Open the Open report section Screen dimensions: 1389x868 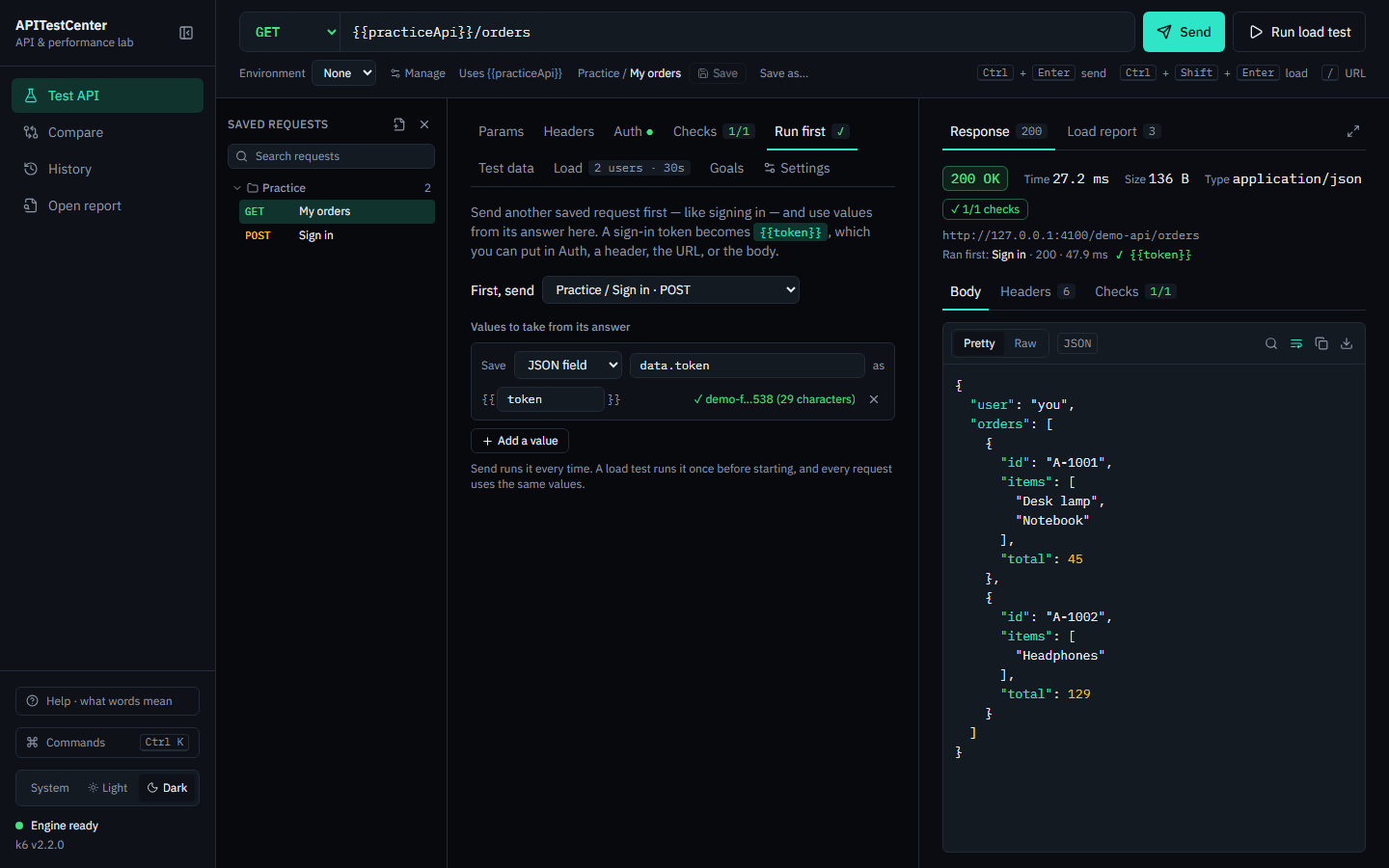(x=107, y=205)
